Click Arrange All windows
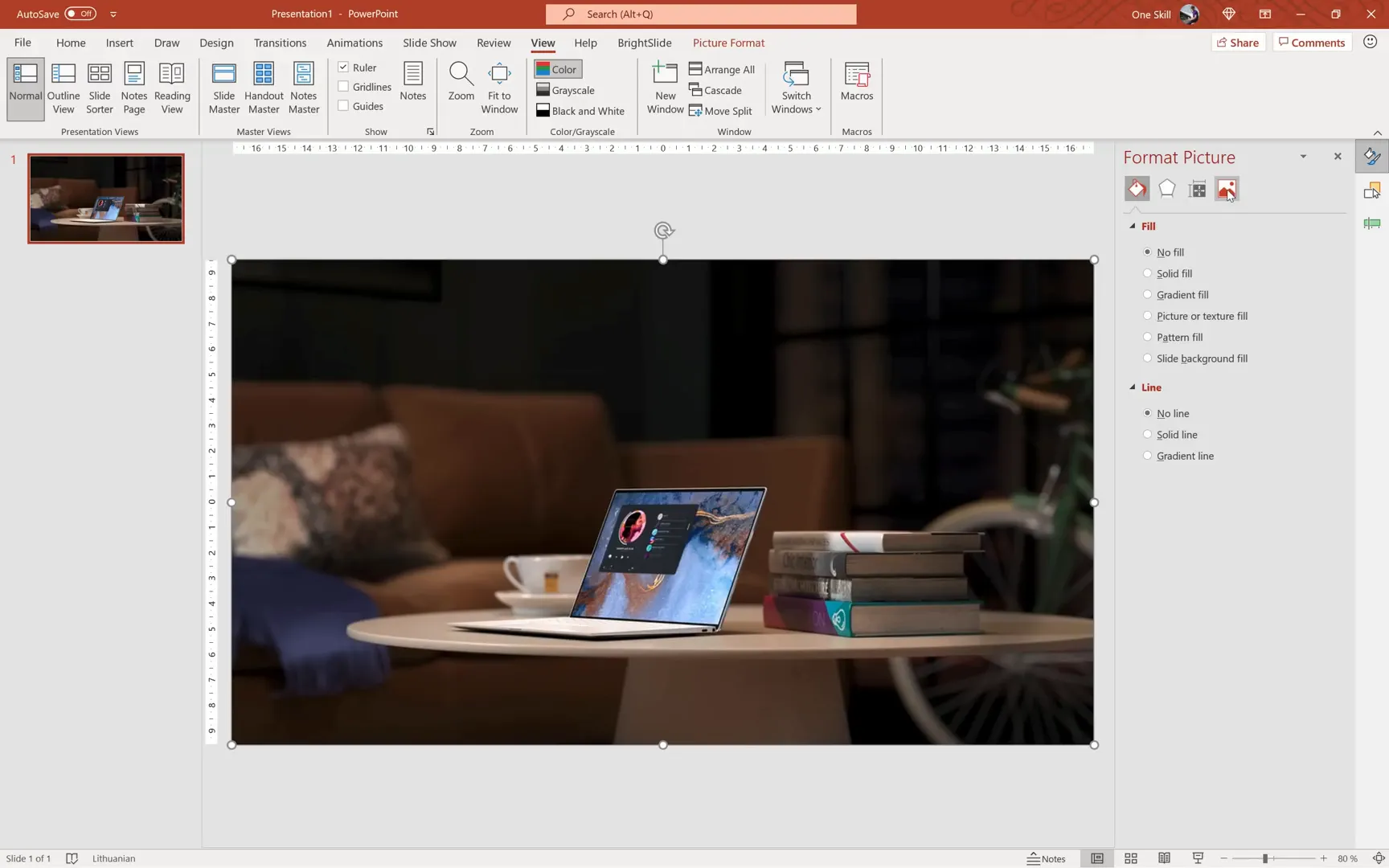Viewport: 1389px width, 868px height. click(x=722, y=69)
